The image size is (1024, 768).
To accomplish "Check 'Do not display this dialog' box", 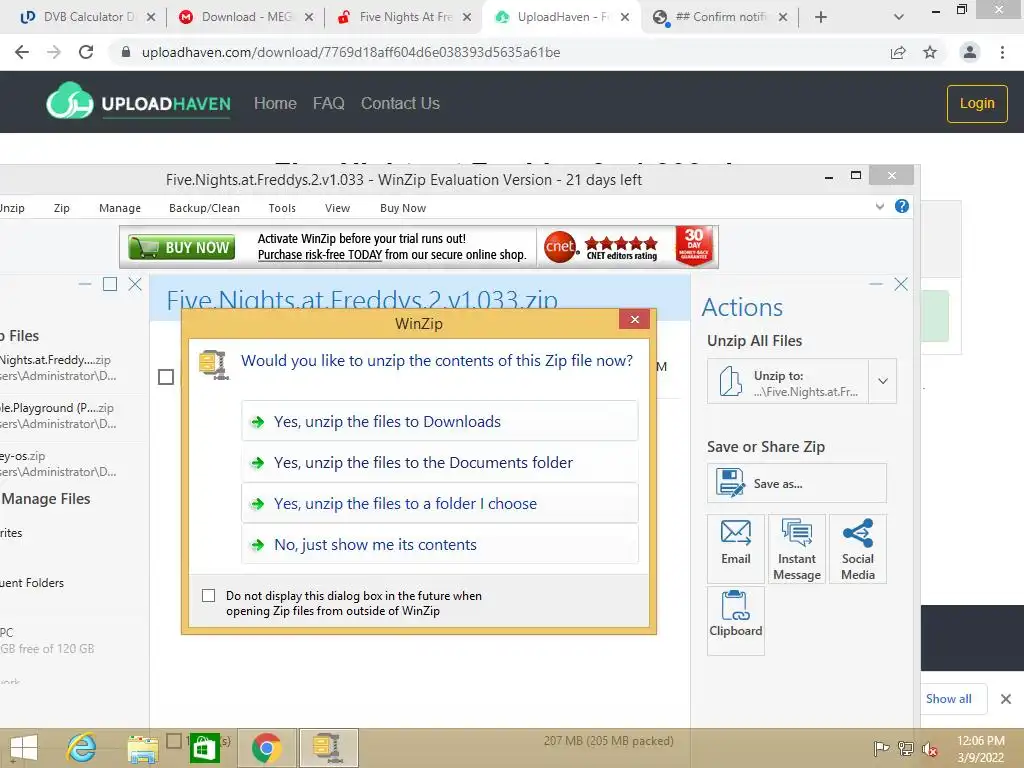I will pos(208,596).
